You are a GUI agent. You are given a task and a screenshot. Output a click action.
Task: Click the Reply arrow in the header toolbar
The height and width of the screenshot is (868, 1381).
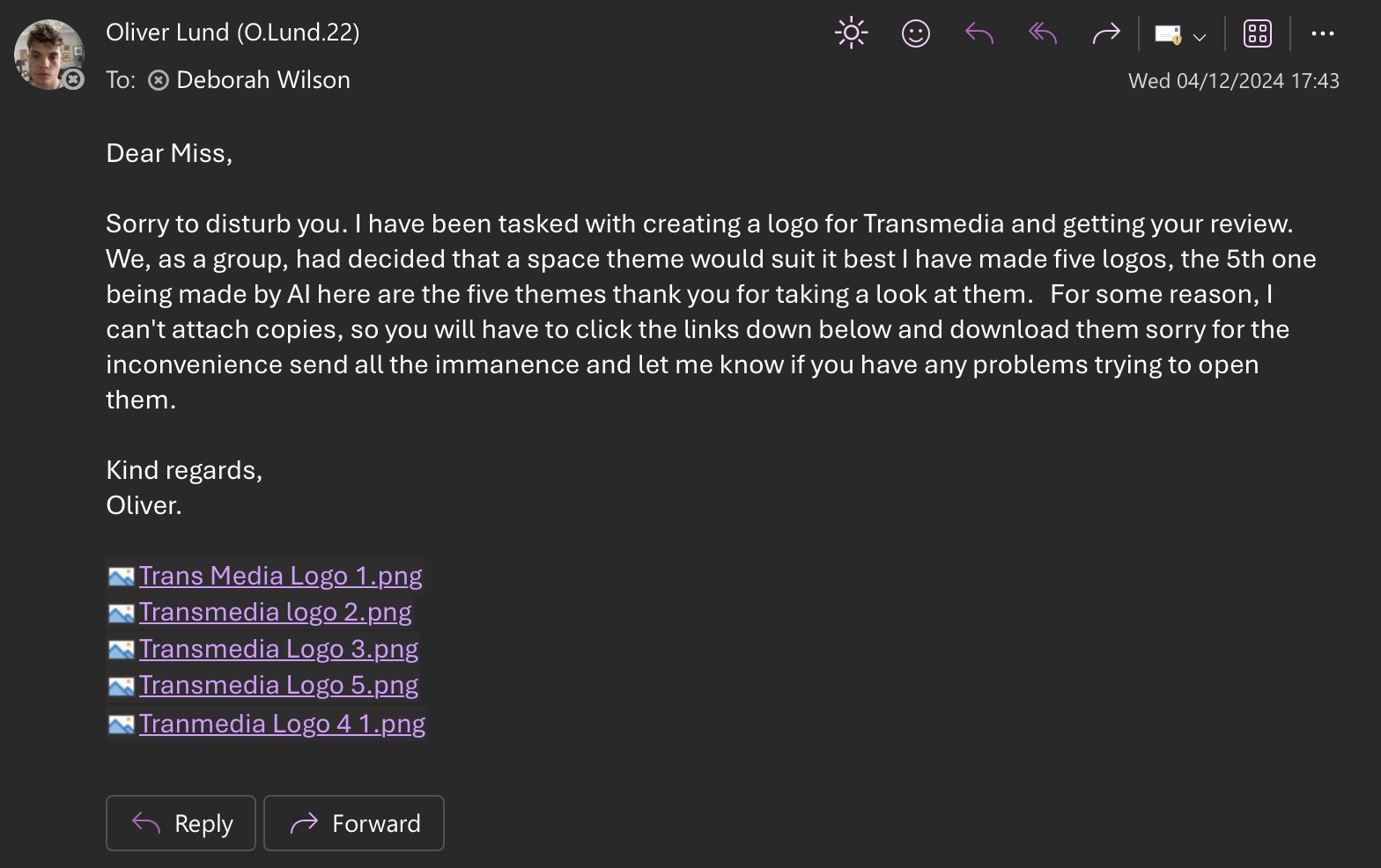coord(979,33)
